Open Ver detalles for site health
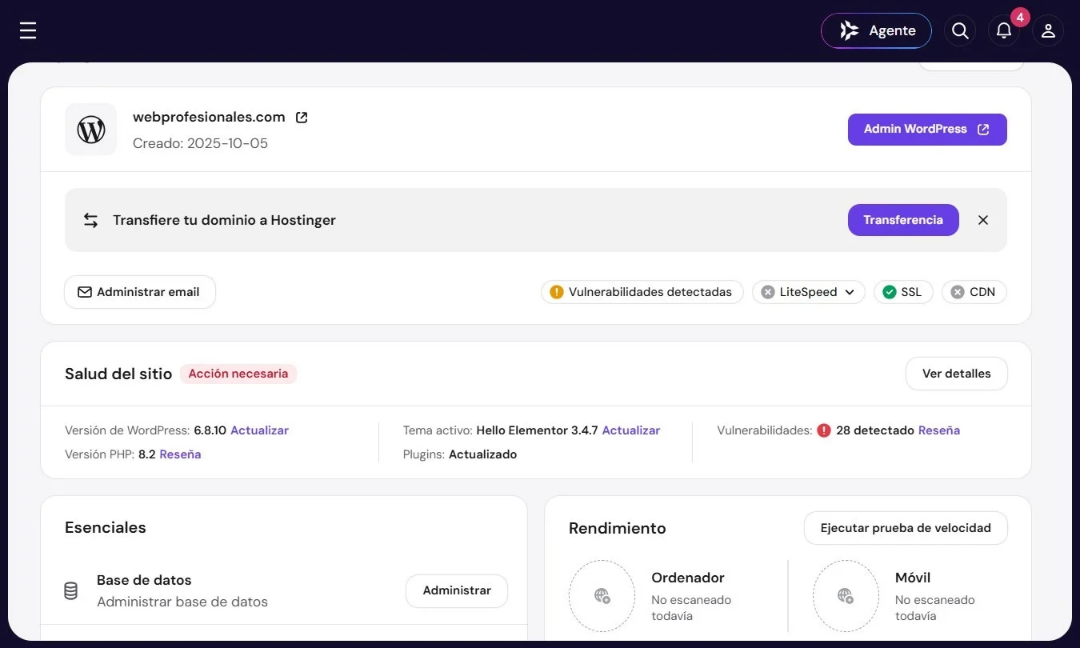The width and height of the screenshot is (1080, 650). pos(956,373)
